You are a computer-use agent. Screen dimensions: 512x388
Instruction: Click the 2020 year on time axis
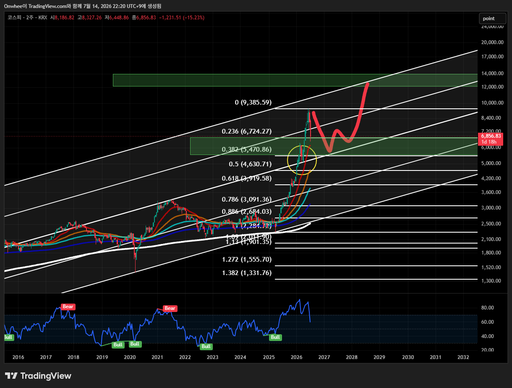(x=130, y=357)
